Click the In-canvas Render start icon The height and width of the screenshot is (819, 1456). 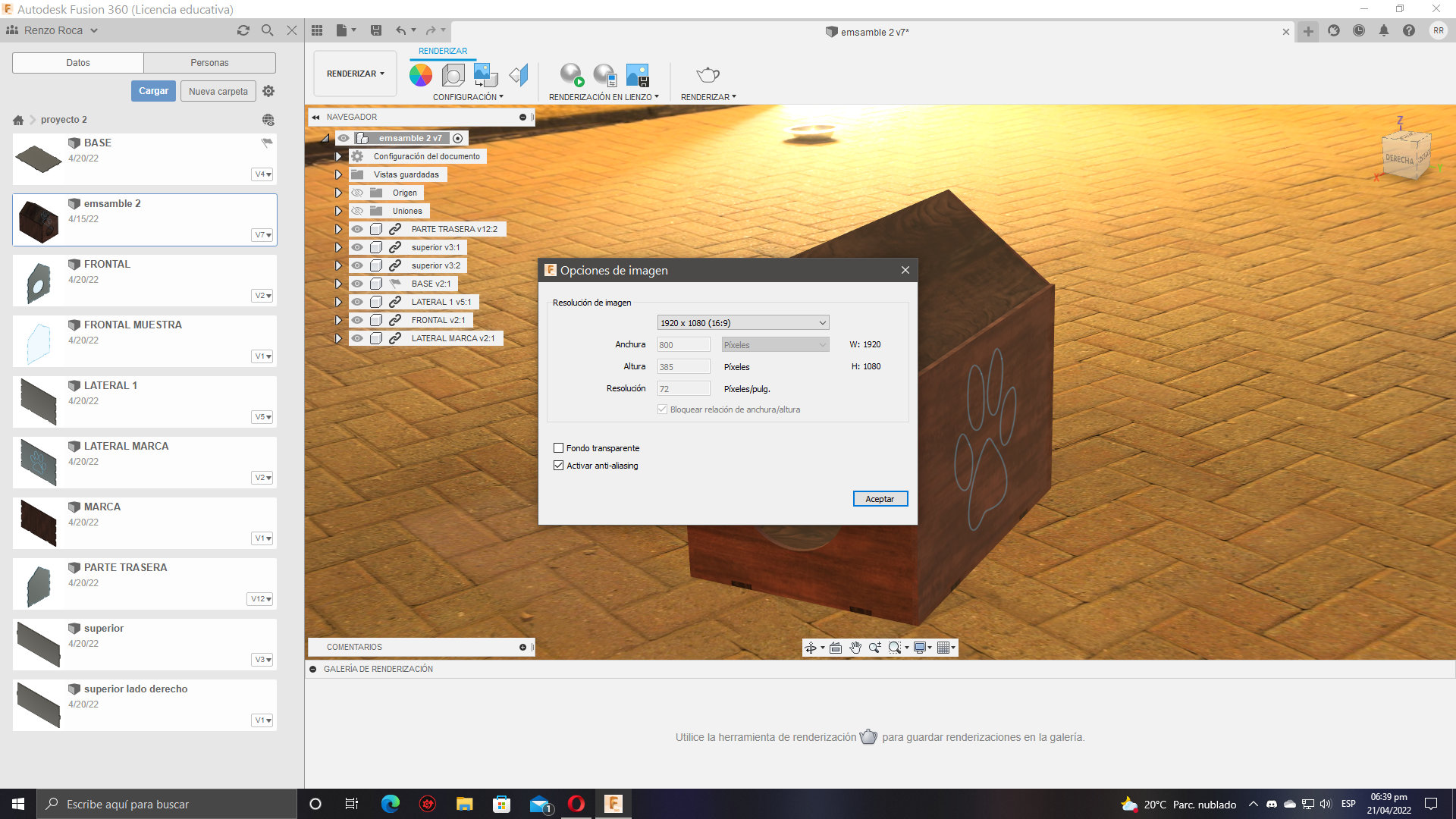[x=572, y=75]
